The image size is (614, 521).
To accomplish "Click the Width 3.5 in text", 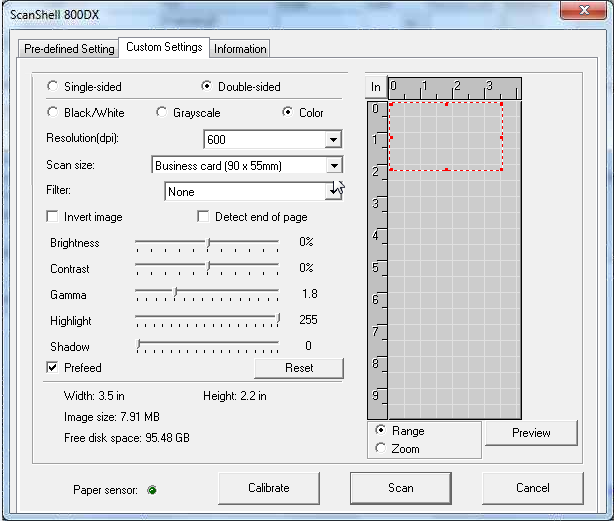I will [x=94, y=396].
